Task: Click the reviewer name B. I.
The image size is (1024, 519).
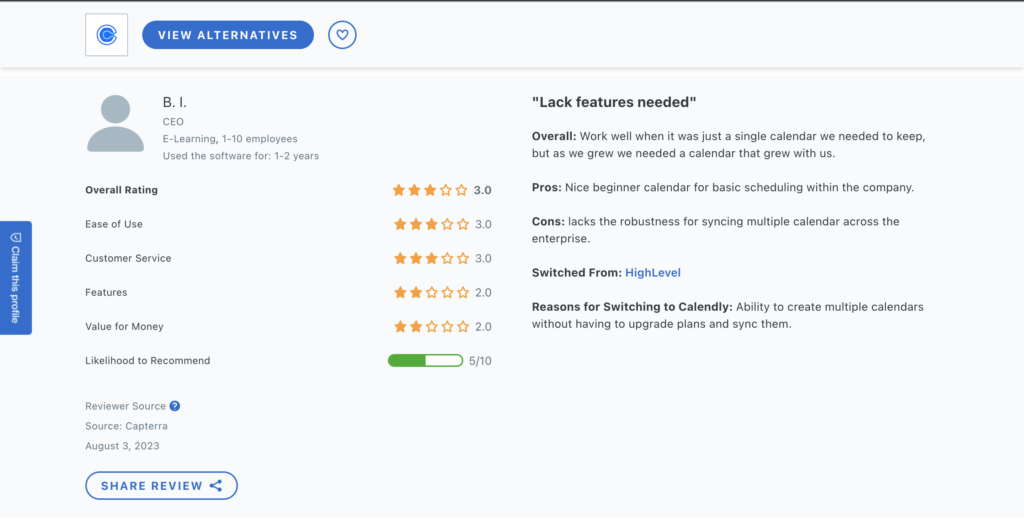Action: [175, 102]
